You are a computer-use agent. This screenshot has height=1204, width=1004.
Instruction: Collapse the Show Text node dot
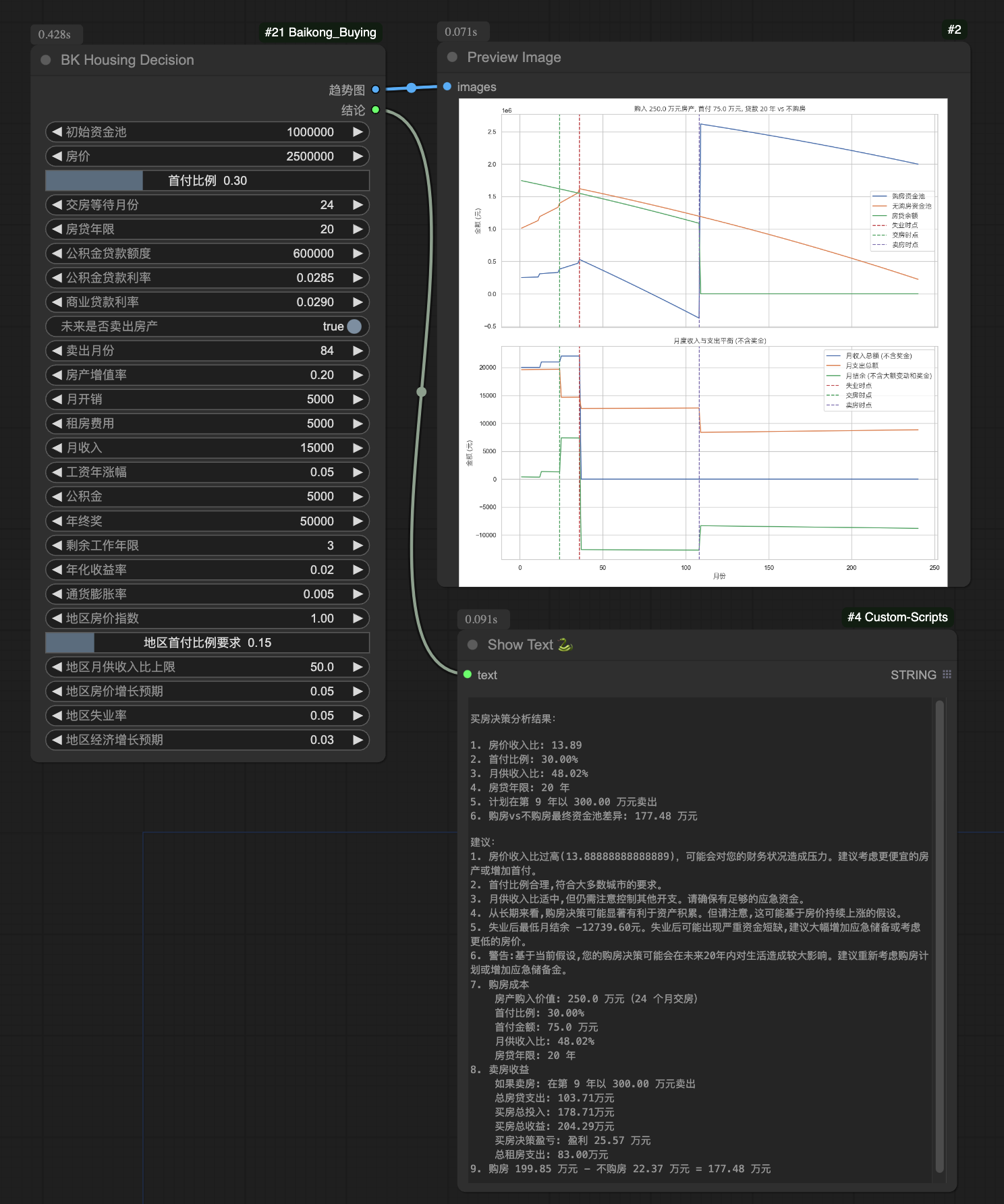[473, 645]
